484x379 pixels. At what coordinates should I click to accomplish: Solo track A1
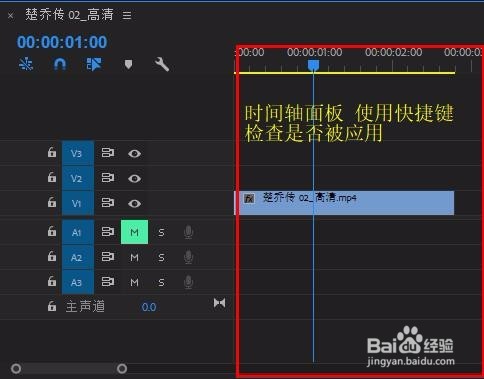161,232
